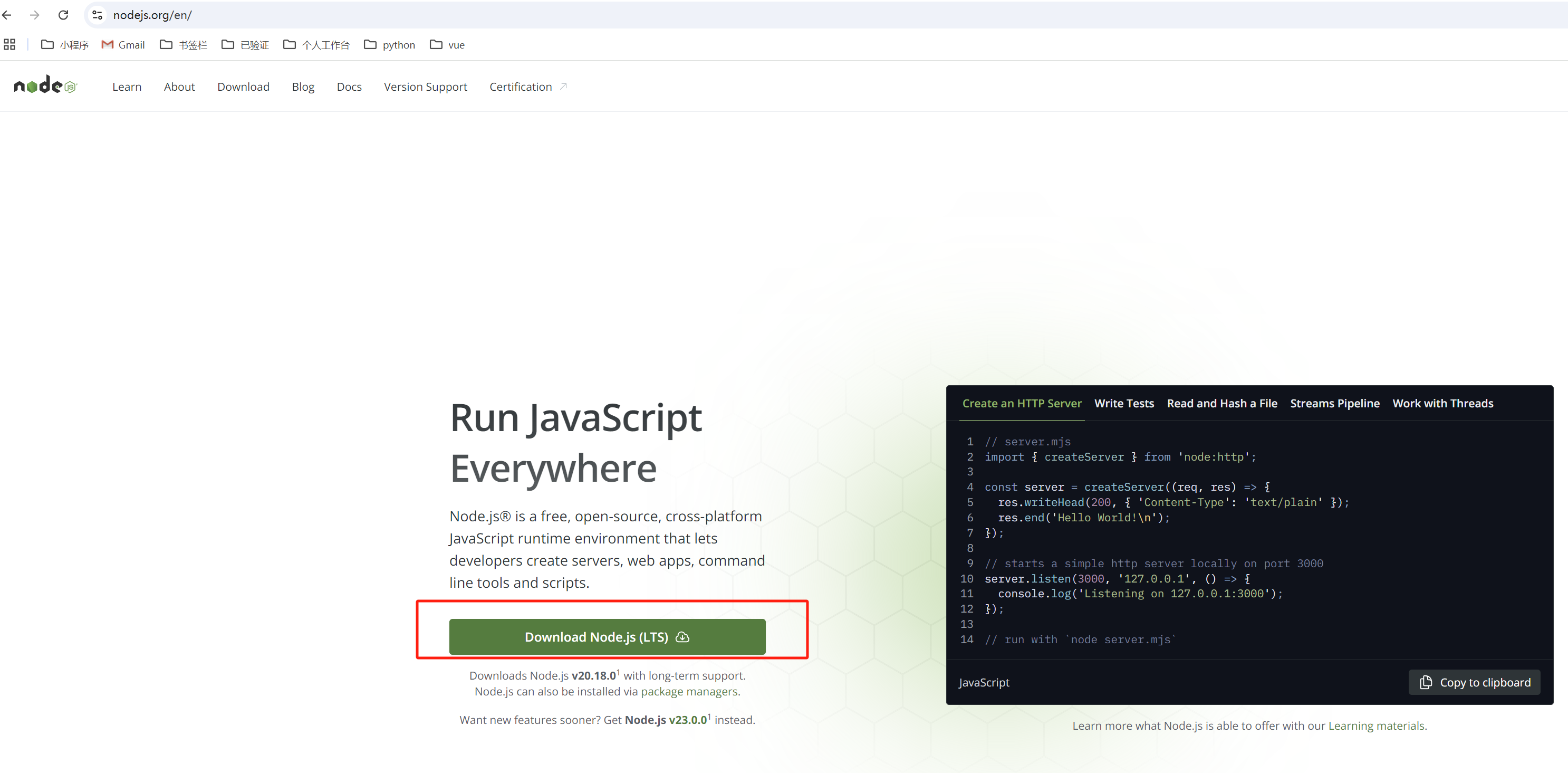
Task: Open the site information icon in address bar
Action: pyautogui.click(x=97, y=15)
